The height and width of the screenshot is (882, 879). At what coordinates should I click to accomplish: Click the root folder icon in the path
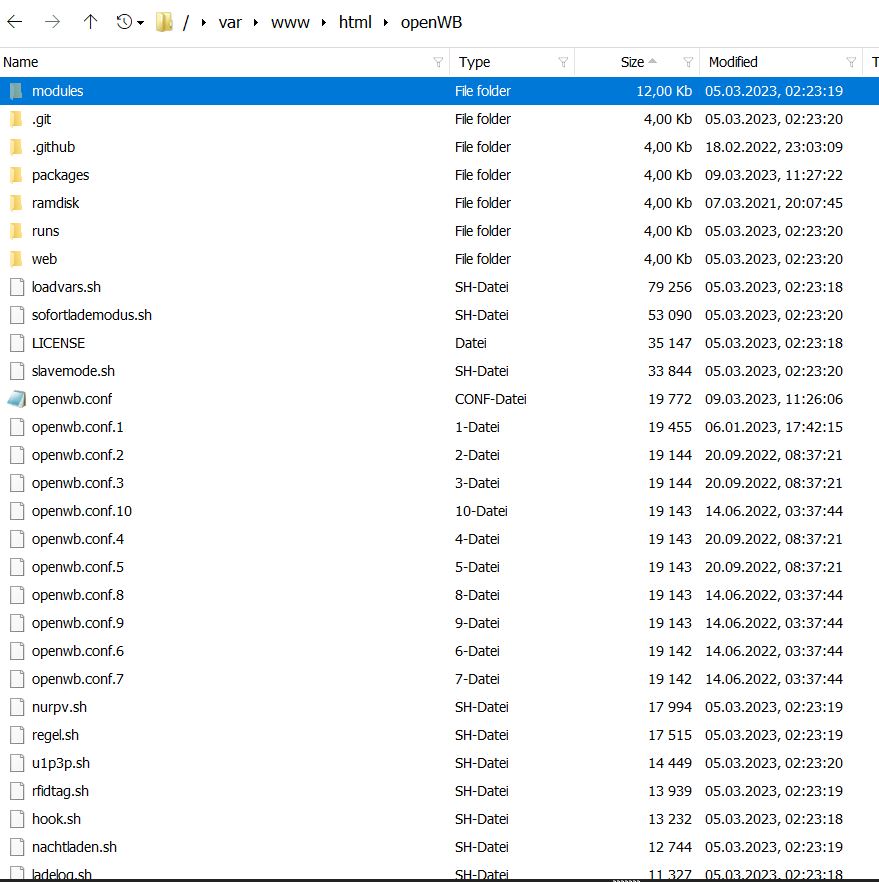164,21
